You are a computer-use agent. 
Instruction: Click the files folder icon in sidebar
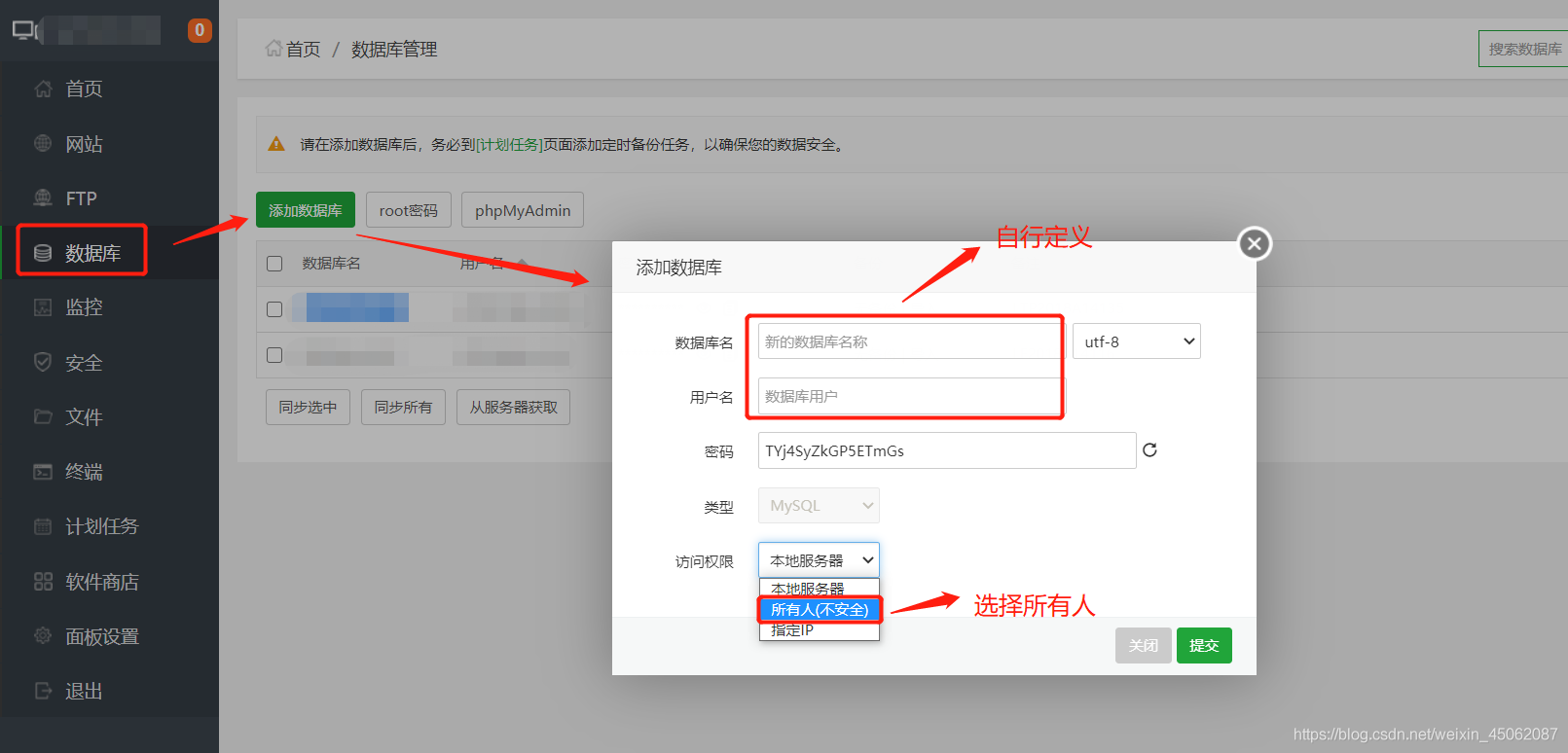pyautogui.click(x=43, y=416)
